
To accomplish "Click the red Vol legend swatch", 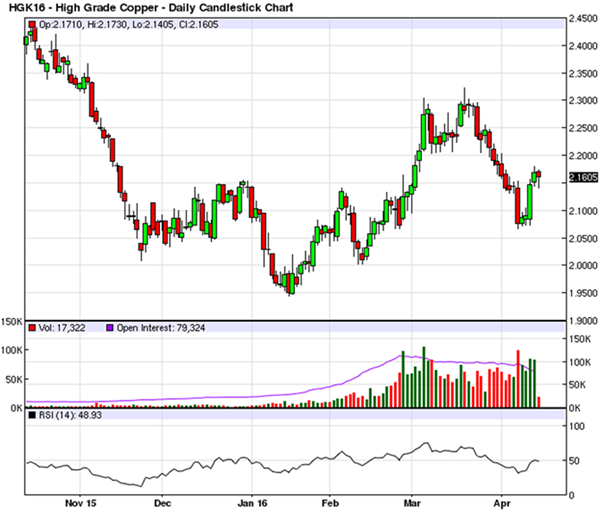I will [x=31, y=328].
